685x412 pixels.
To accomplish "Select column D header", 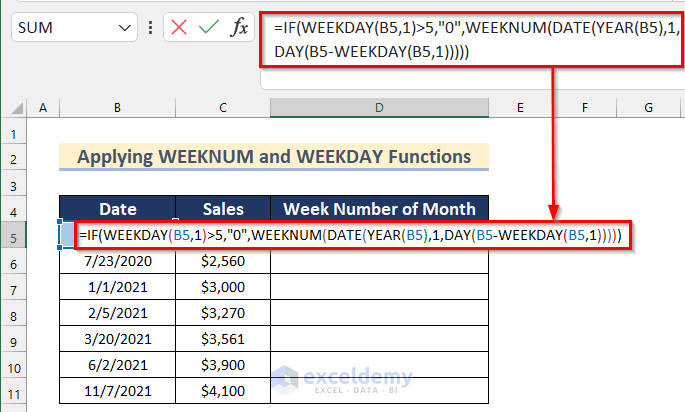I will pos(379,108).
